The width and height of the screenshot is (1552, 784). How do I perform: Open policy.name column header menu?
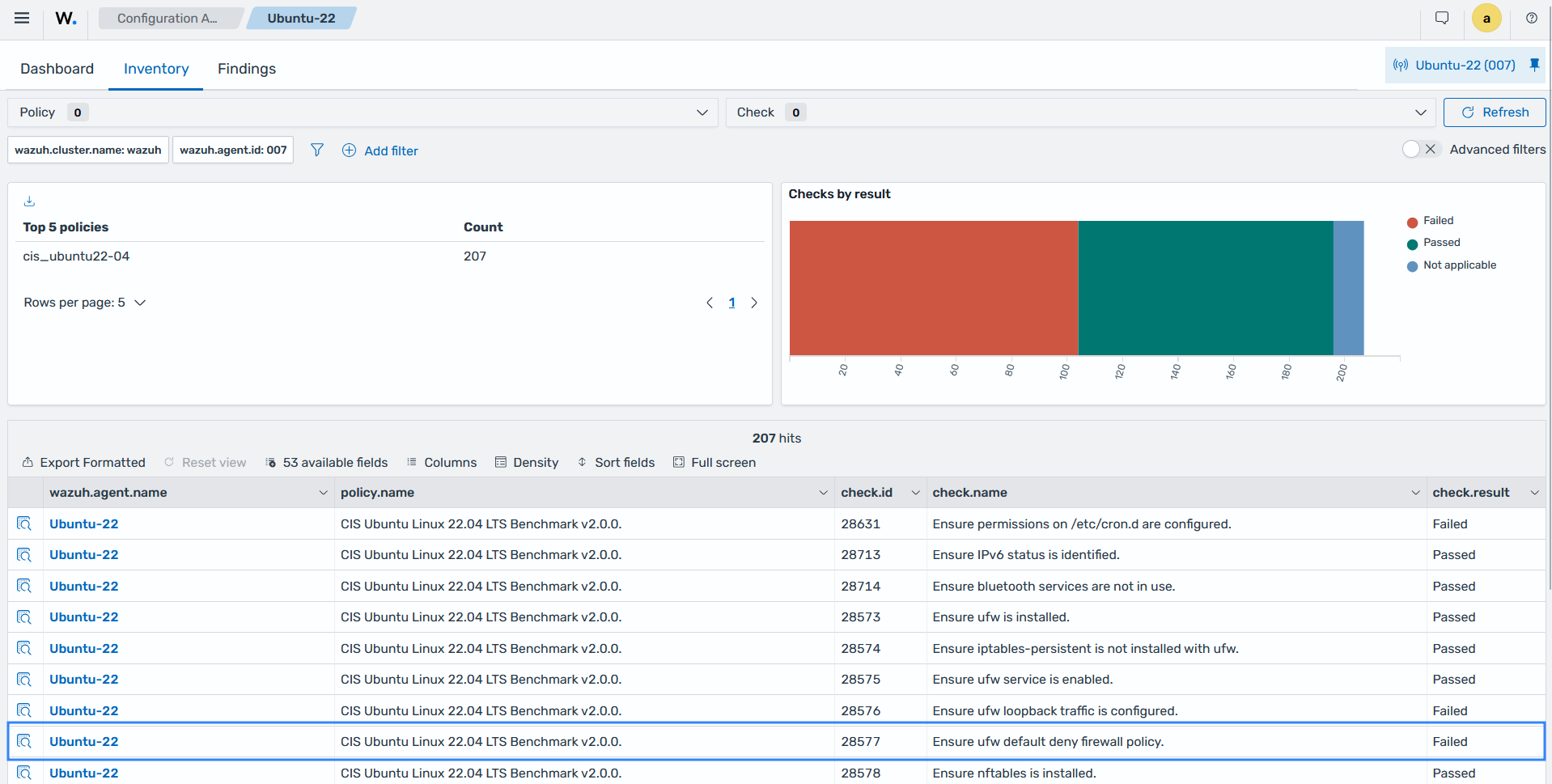tap(823, 493)
